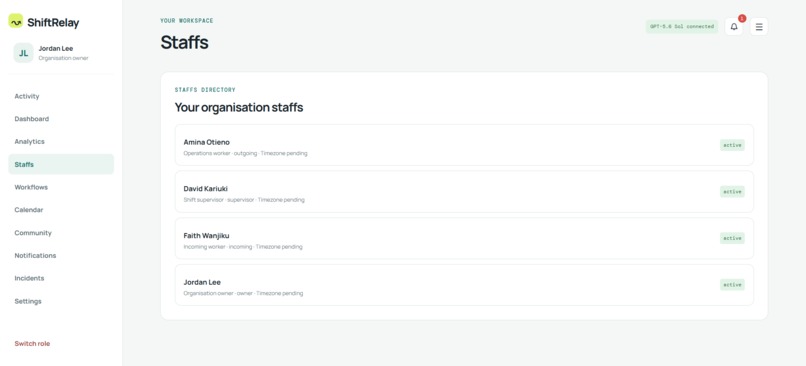Open Calendar from the sidebar
This screenshot has height=366, width=806.
coord(29,210)
